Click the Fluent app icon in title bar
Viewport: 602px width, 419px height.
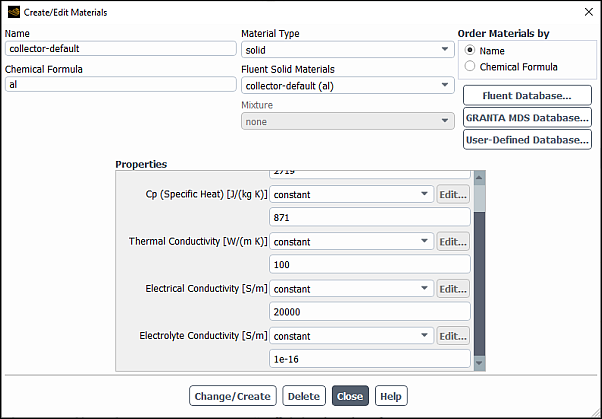pos(11,12)
